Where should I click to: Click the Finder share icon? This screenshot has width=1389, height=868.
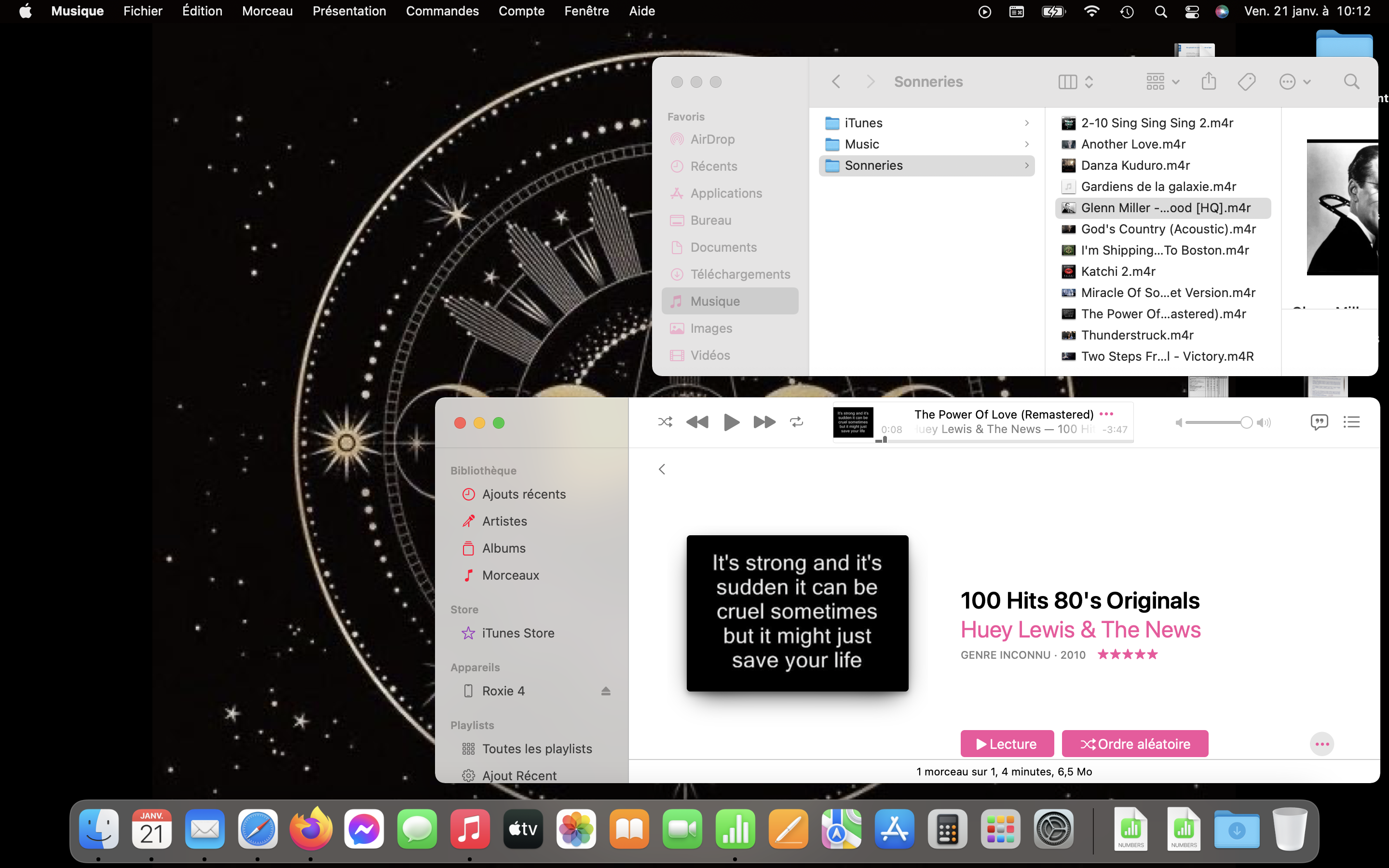pos(1209,81)
